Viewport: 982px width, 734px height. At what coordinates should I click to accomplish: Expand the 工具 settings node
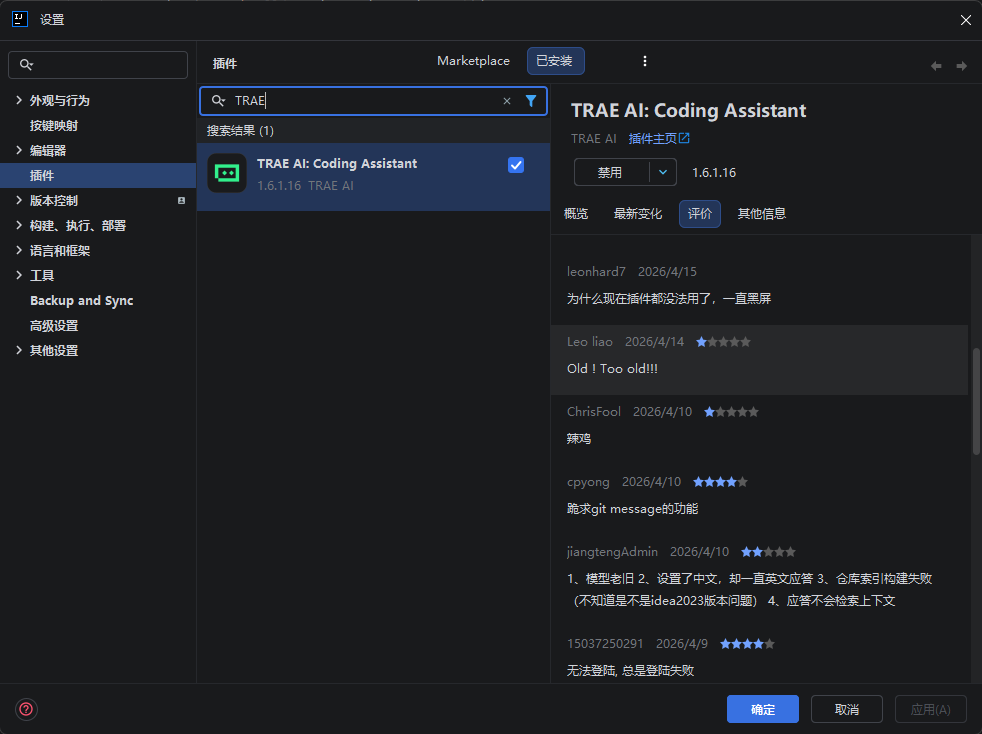click(x=19, y=276)
